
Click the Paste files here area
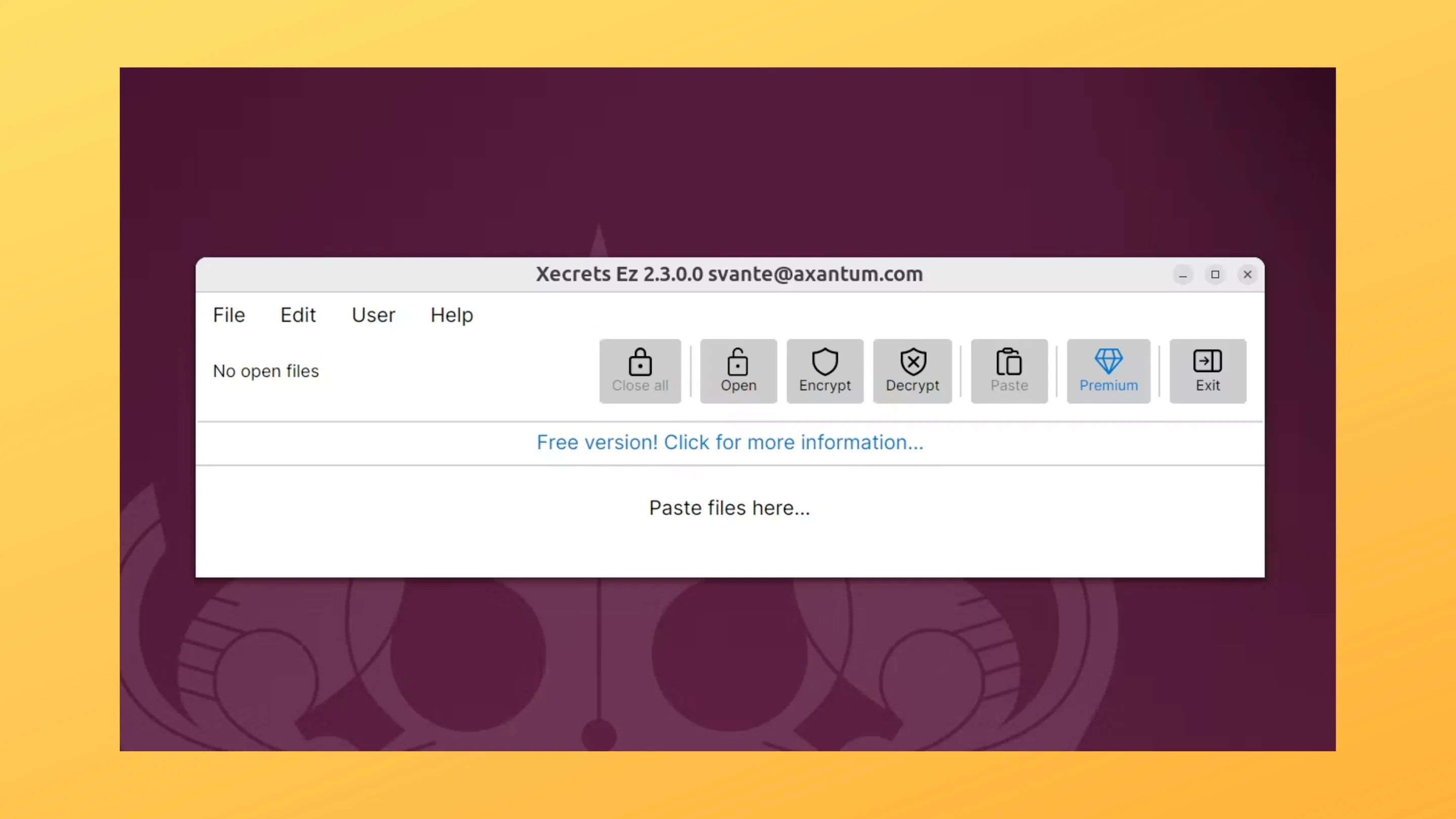click(730, 508)
